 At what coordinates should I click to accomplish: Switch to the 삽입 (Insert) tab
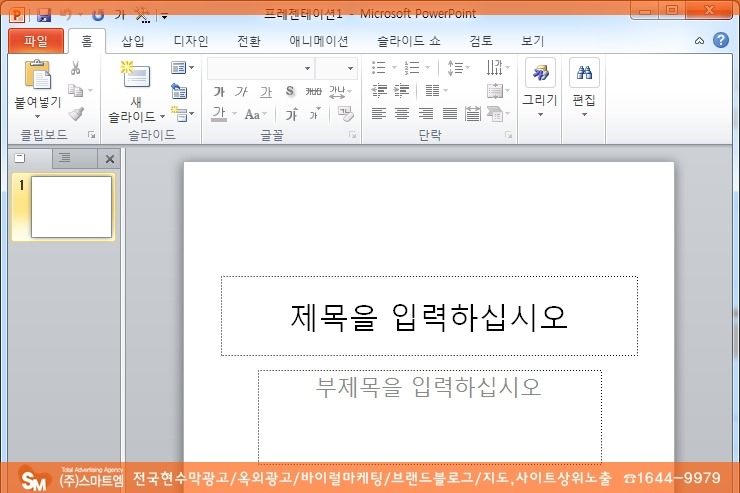coord(132,41)
